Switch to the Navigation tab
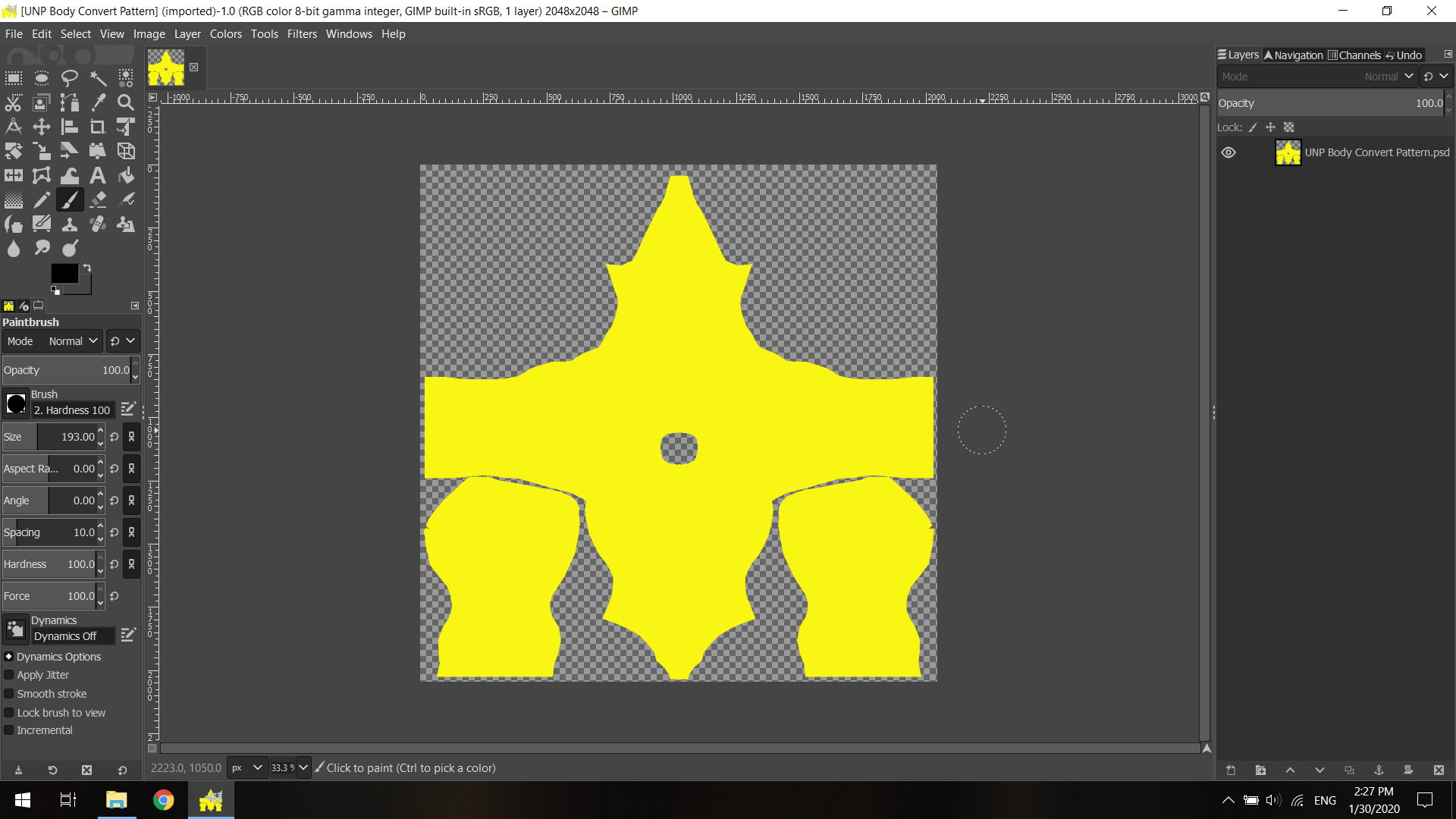The width and height of the screenshot is (1456, 819). pyautogui.click(x=1294, y=55)
